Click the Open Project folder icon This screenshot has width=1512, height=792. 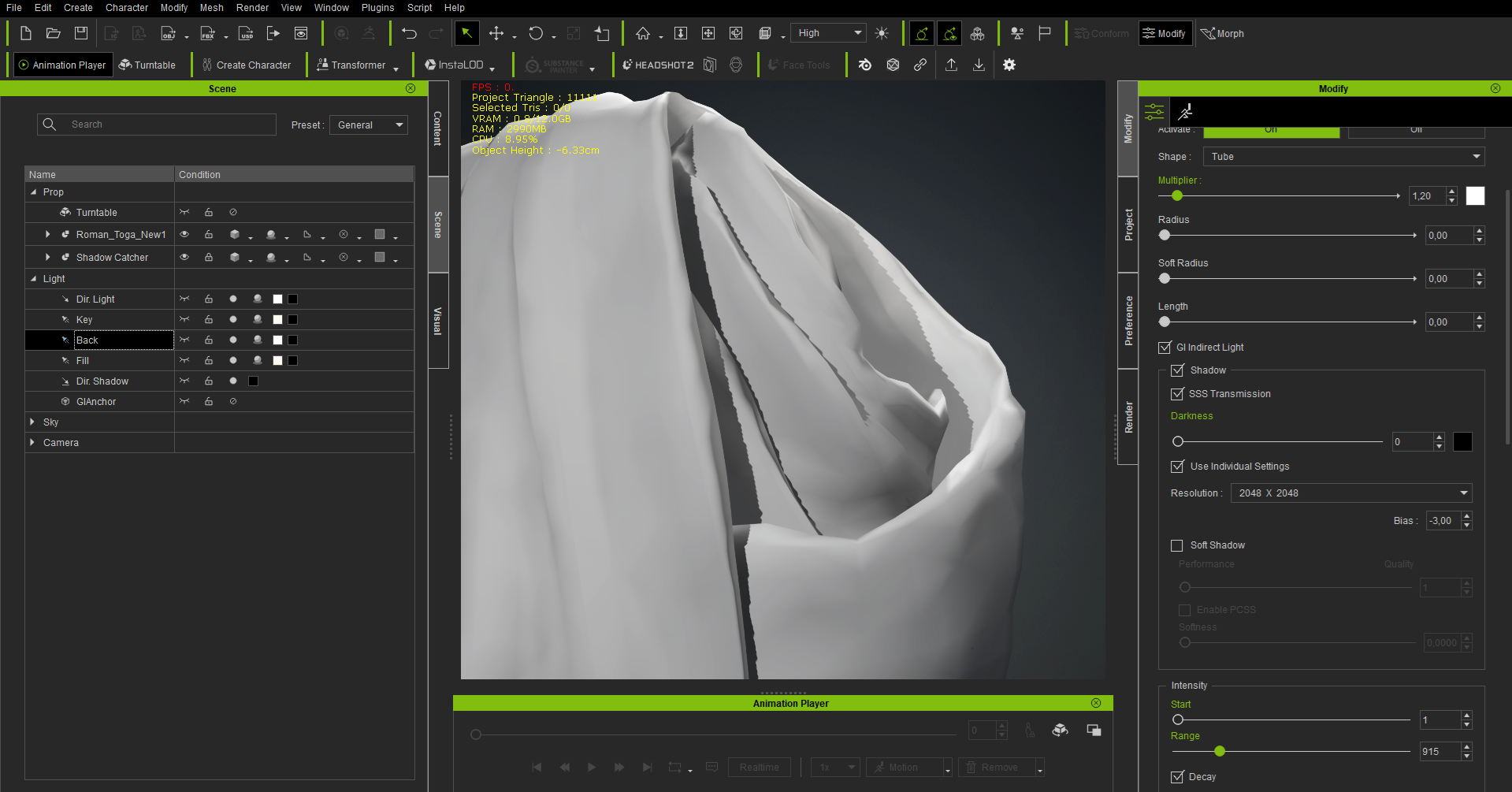tap(54, 33)
